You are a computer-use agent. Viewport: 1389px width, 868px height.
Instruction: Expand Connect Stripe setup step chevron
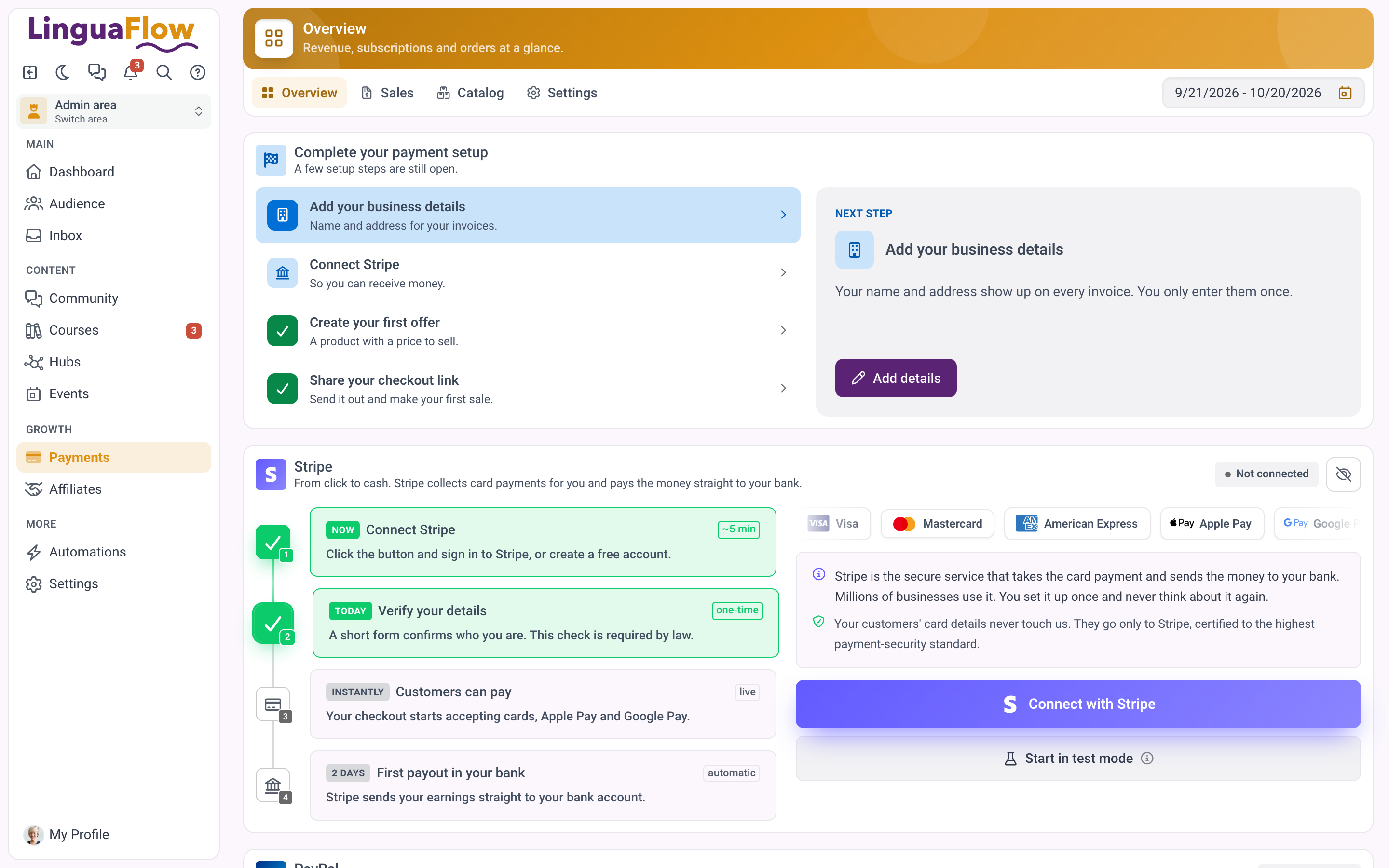point(783,272)
